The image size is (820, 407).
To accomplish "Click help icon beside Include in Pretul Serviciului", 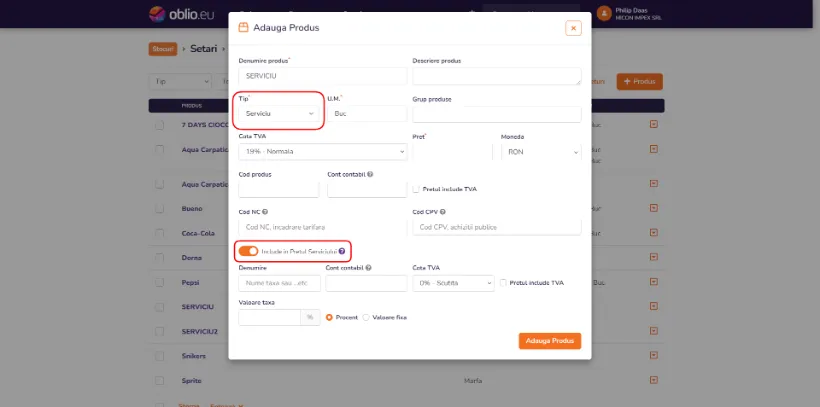I will click(x=341, y=251).
